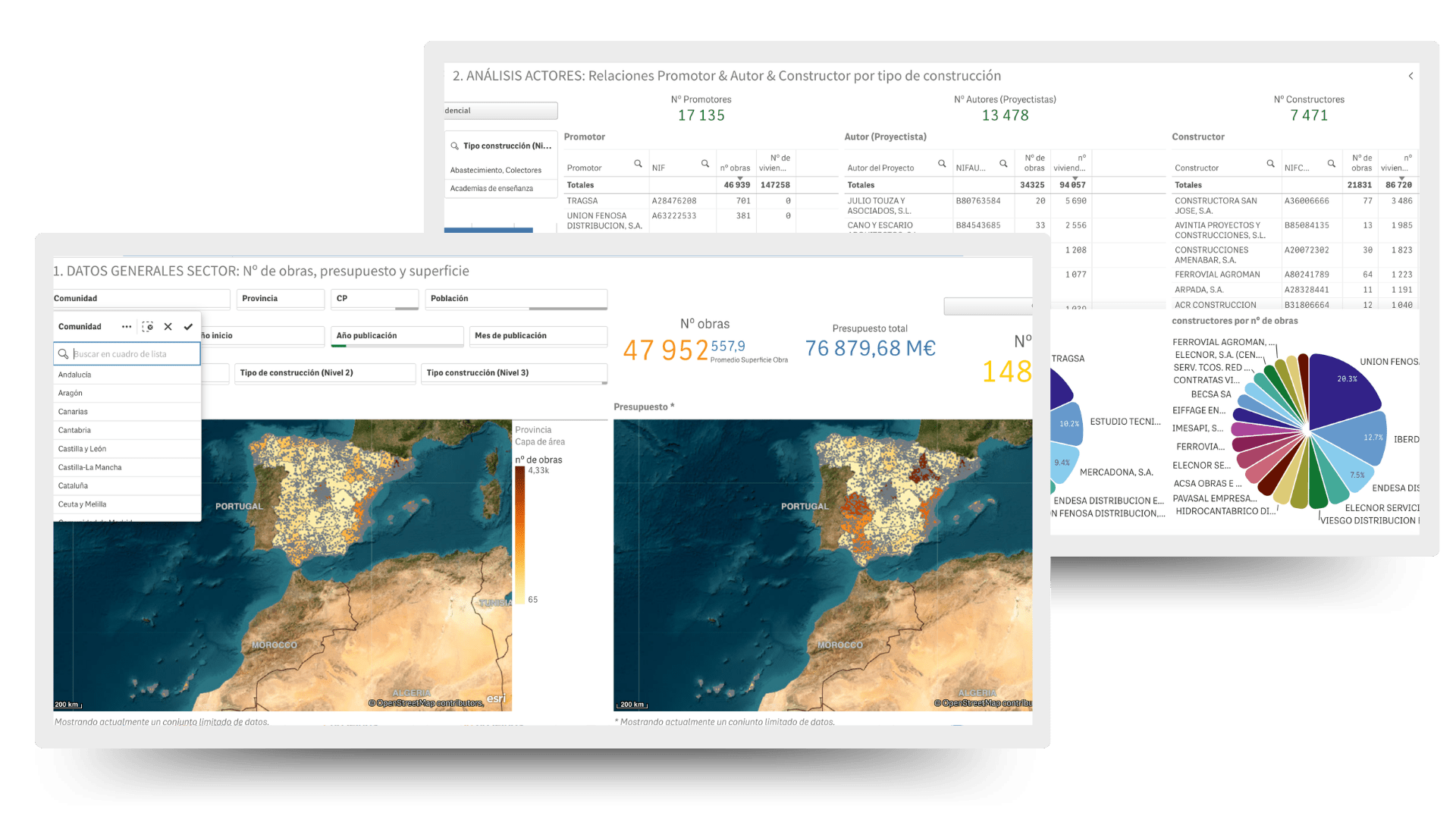The width and height of the screenshot is (1456, 819).
Task: Click the clear selection icon in Comunidad listbox
Action: tap(148, 327)
